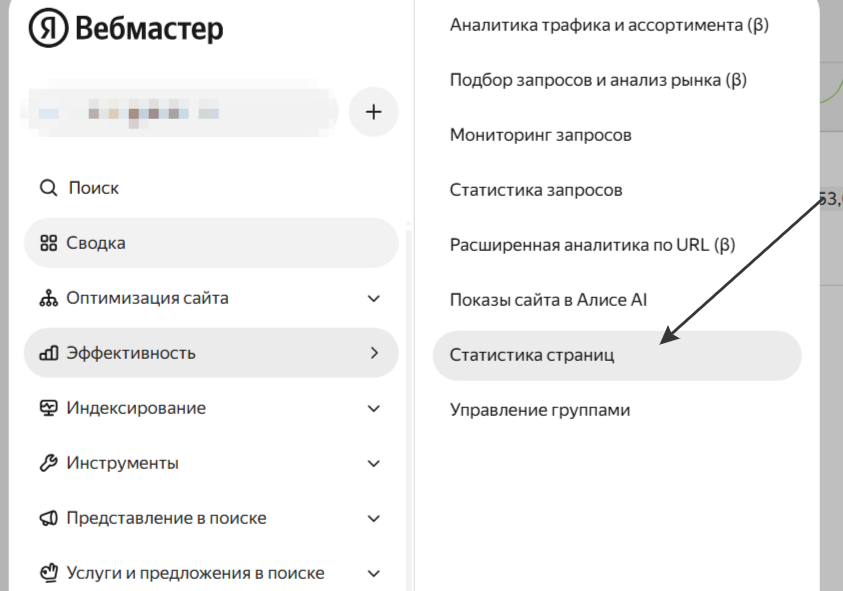Open the blurred site selector field
Image resolution: width=843 pixels, height=591 pixels.
(180, 112)
